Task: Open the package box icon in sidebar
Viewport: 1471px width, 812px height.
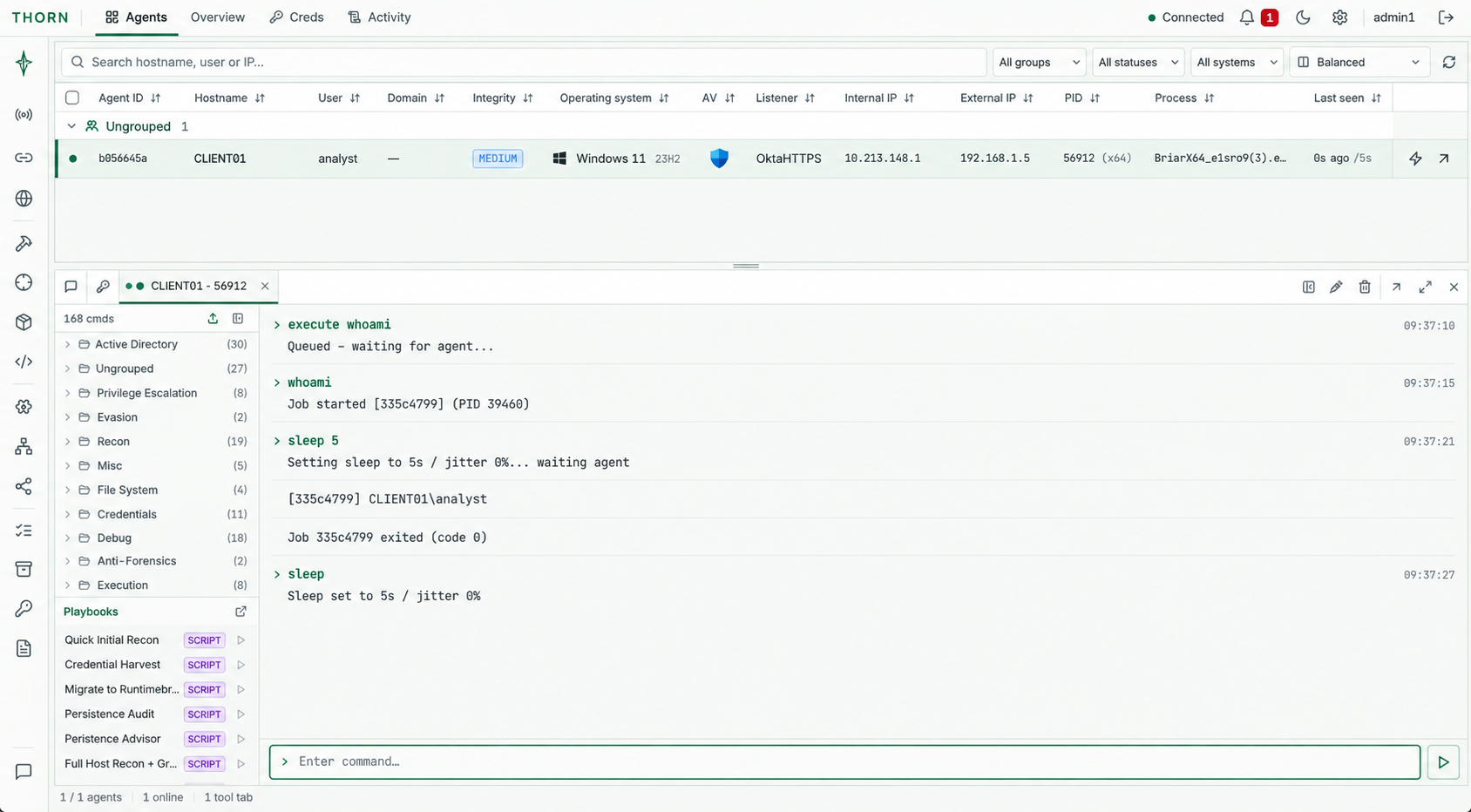Action: tap(24, 322)
